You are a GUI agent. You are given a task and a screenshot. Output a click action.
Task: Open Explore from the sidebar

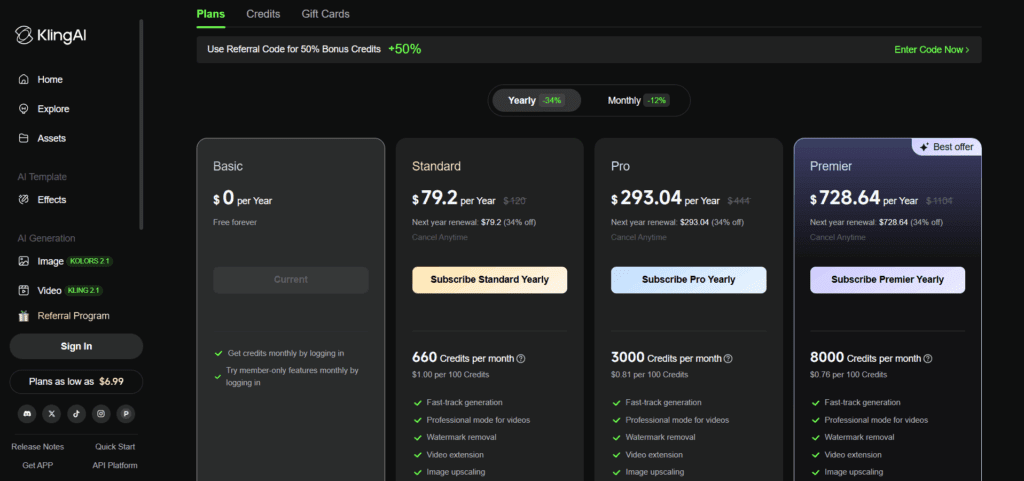(x=44, y=109)
